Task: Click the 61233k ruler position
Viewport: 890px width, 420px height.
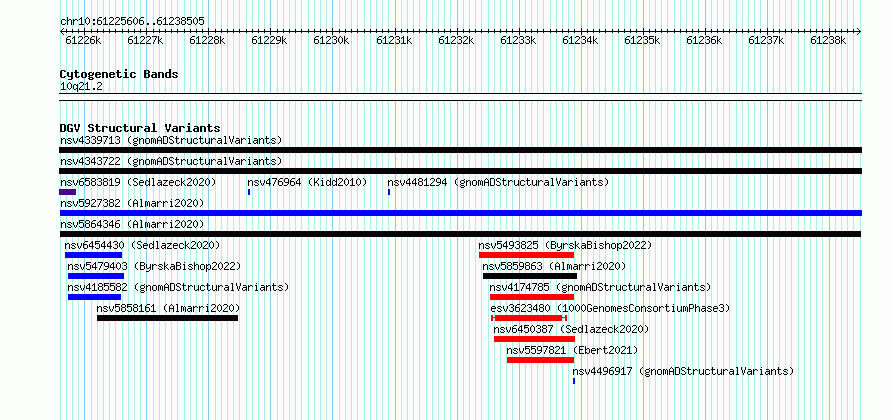Action: 518,40
